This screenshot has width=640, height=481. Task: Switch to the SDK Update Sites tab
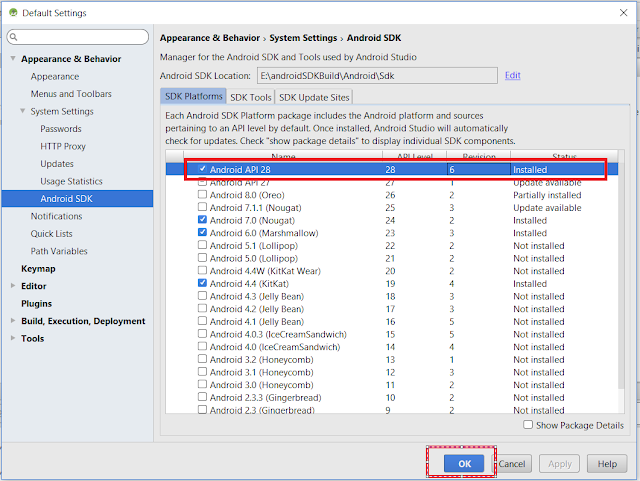pos(314,97)
